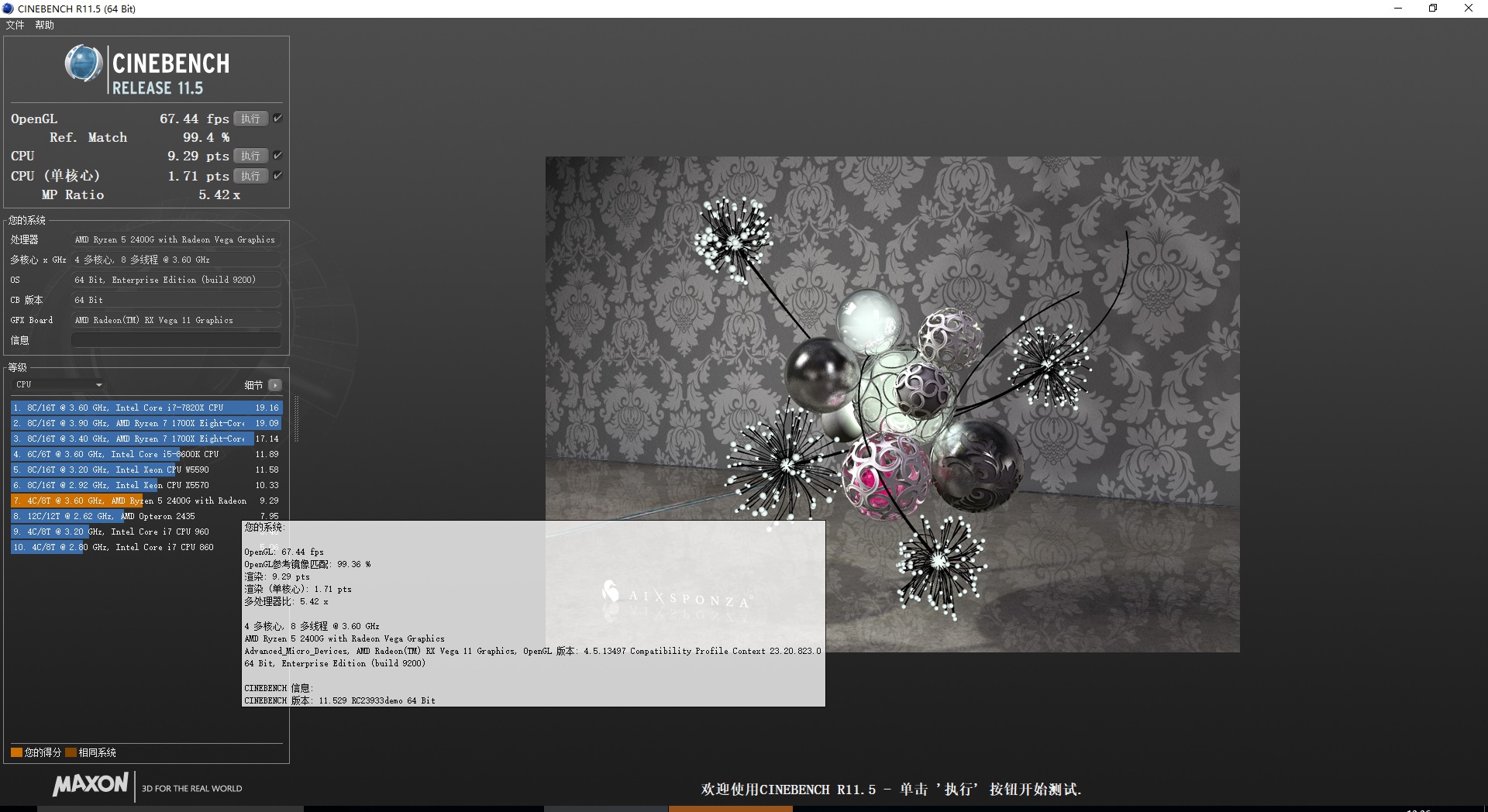Expand the dropdown arrow next to CPU selector
Viewport: 1488px width, 812px height.
click(x=98, y=385)
